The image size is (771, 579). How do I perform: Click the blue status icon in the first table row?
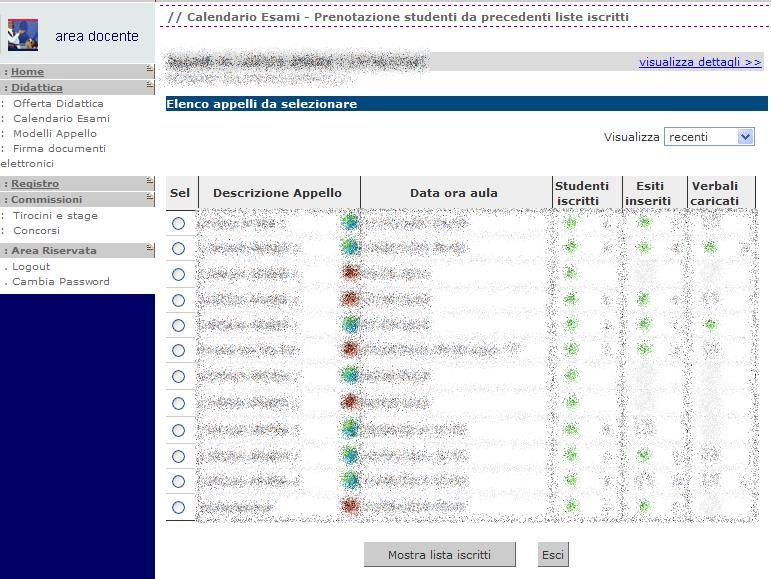point(350,223)
